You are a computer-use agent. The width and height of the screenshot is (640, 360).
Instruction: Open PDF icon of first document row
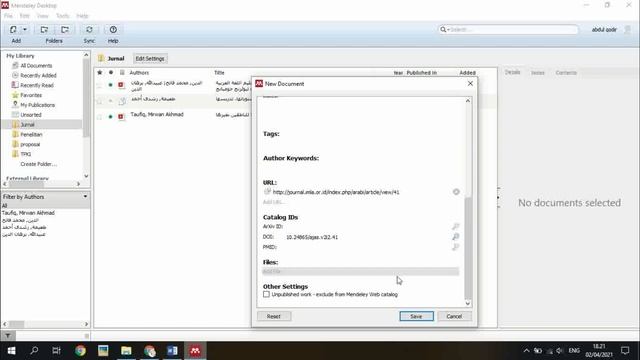pos(121,85)
